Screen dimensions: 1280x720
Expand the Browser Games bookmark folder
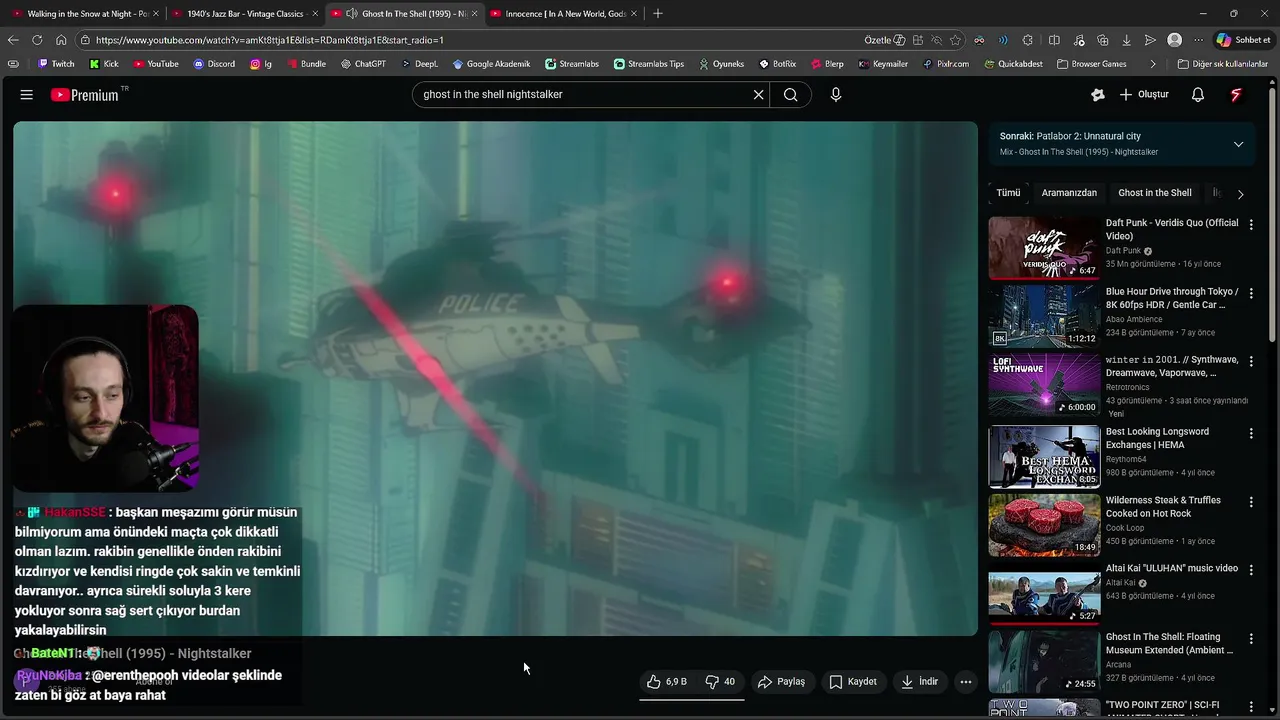point(1092,64)
